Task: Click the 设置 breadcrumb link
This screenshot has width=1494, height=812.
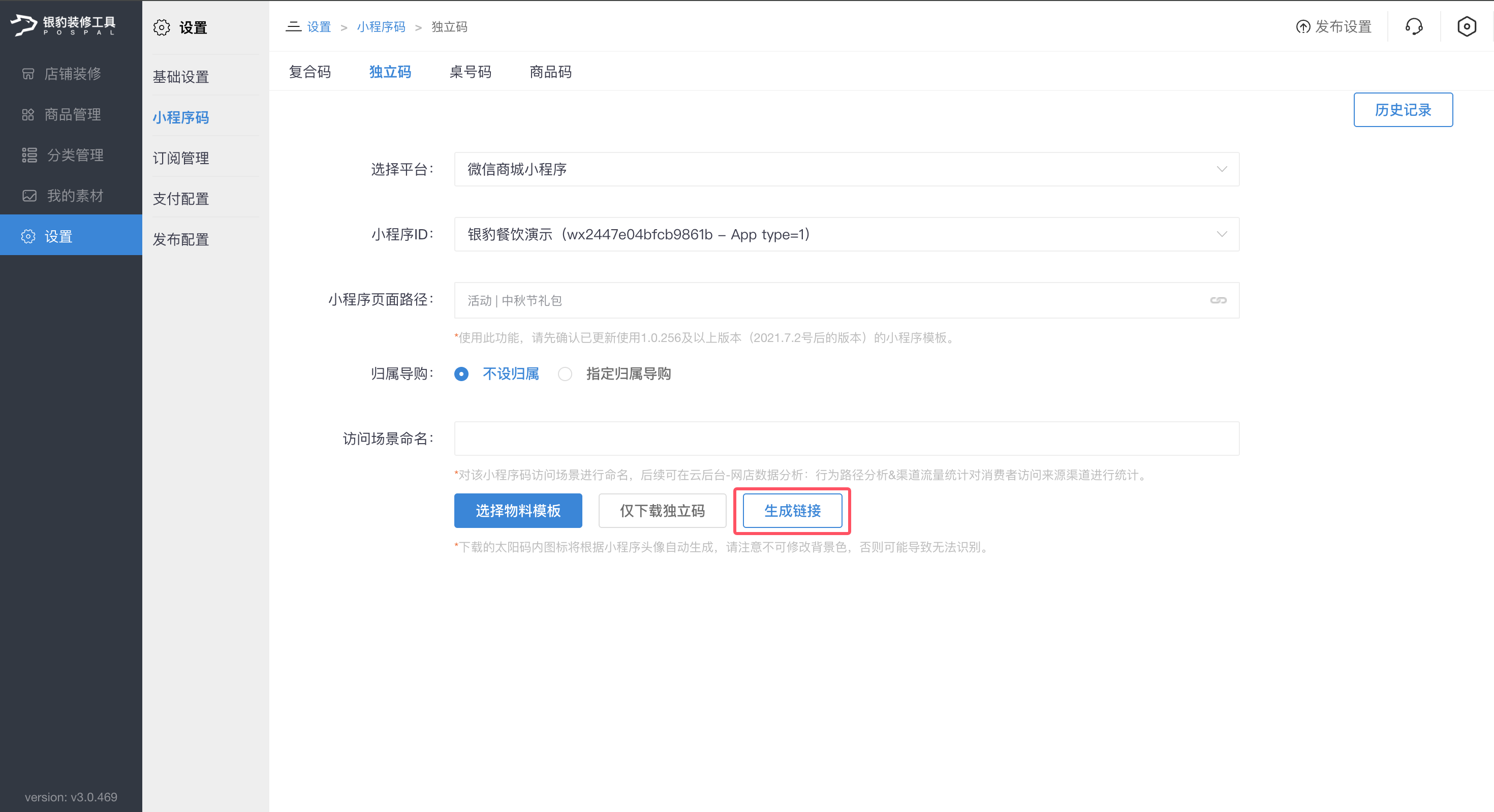Action: pos(319,27)
